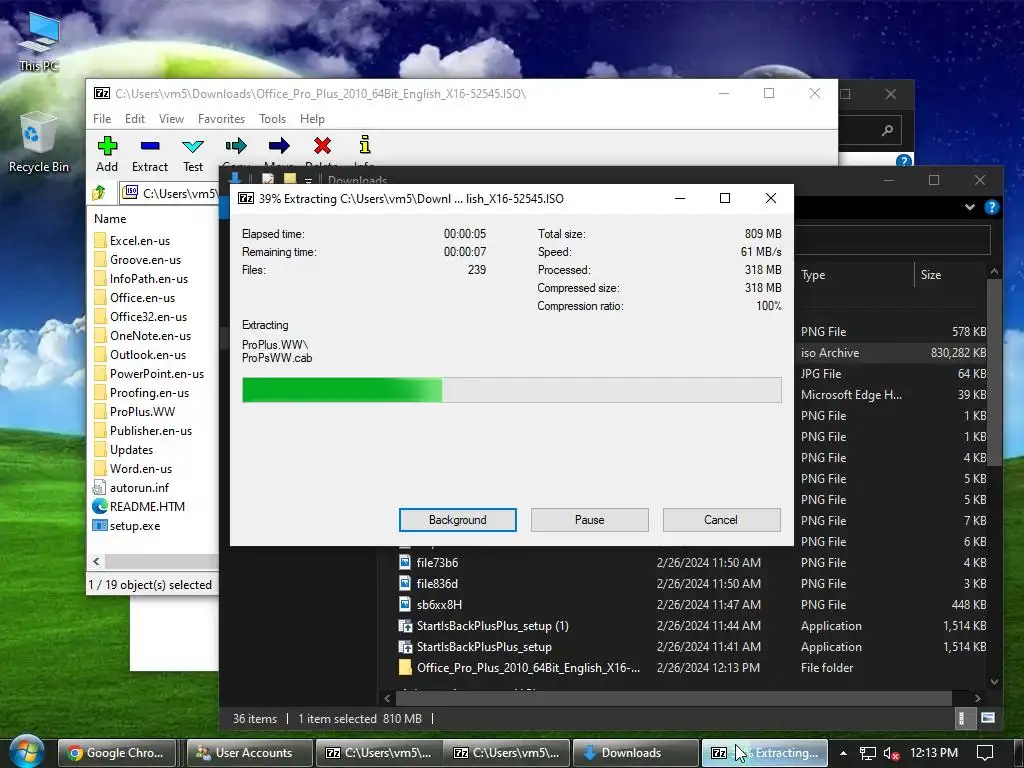Image resolution: width=1024 pixels, height=768 pixels.
Task: Switch to User Accounts taskbar button
Action: coord(247,753)
